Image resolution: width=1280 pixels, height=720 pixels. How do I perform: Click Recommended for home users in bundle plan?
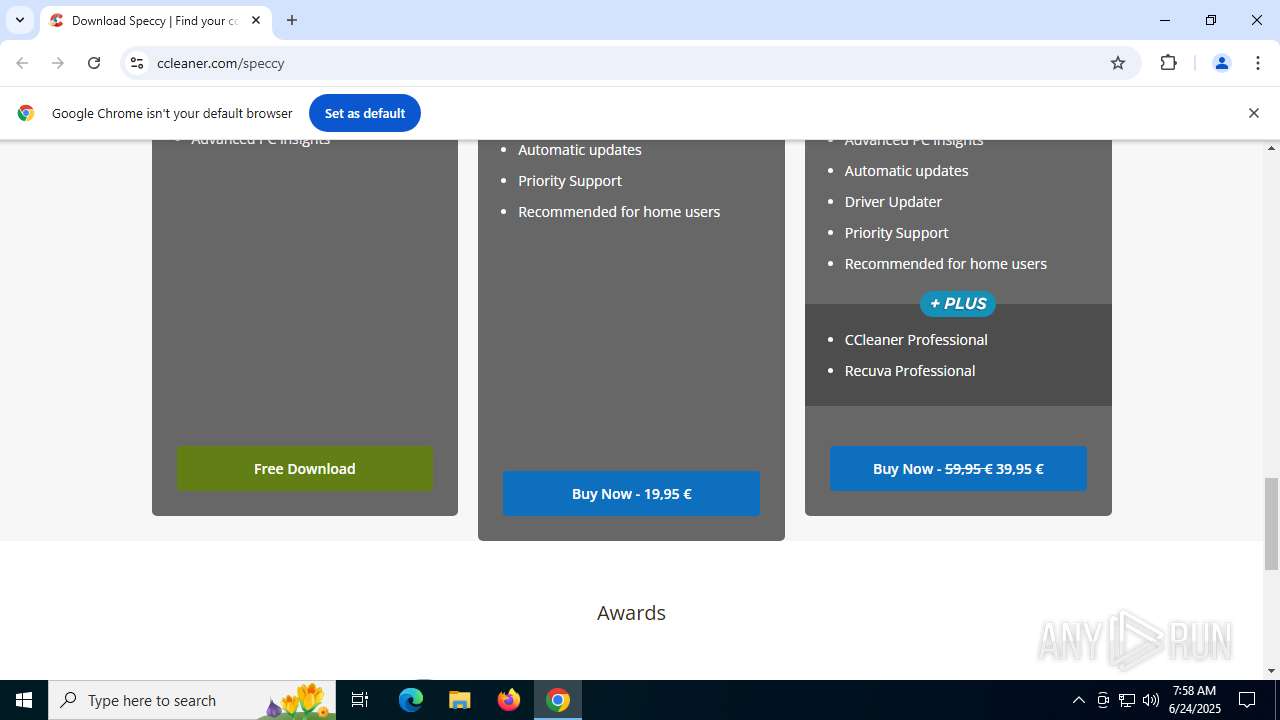[946, 264]
